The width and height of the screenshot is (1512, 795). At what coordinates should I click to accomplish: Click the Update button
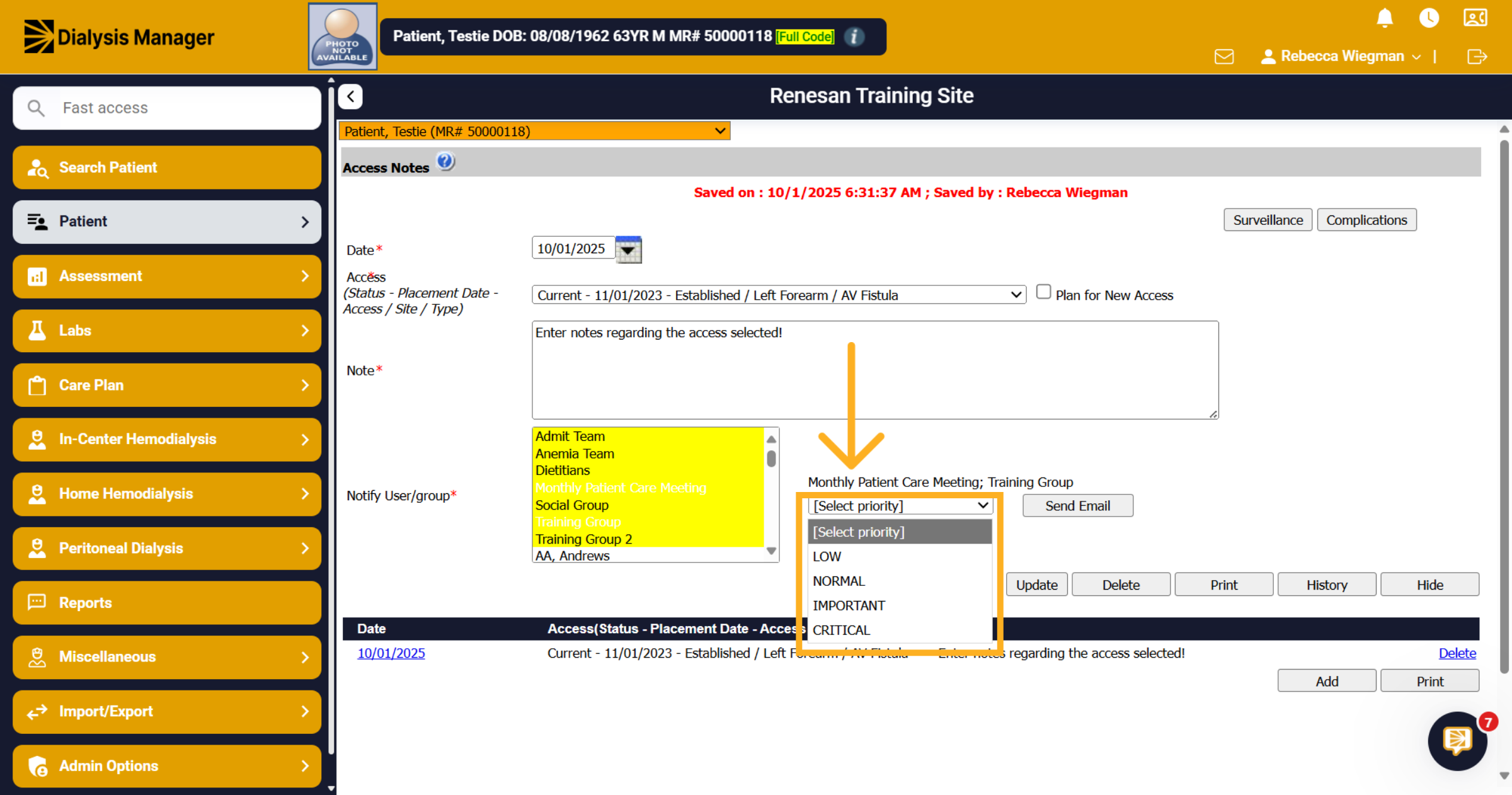(1036, 585)
